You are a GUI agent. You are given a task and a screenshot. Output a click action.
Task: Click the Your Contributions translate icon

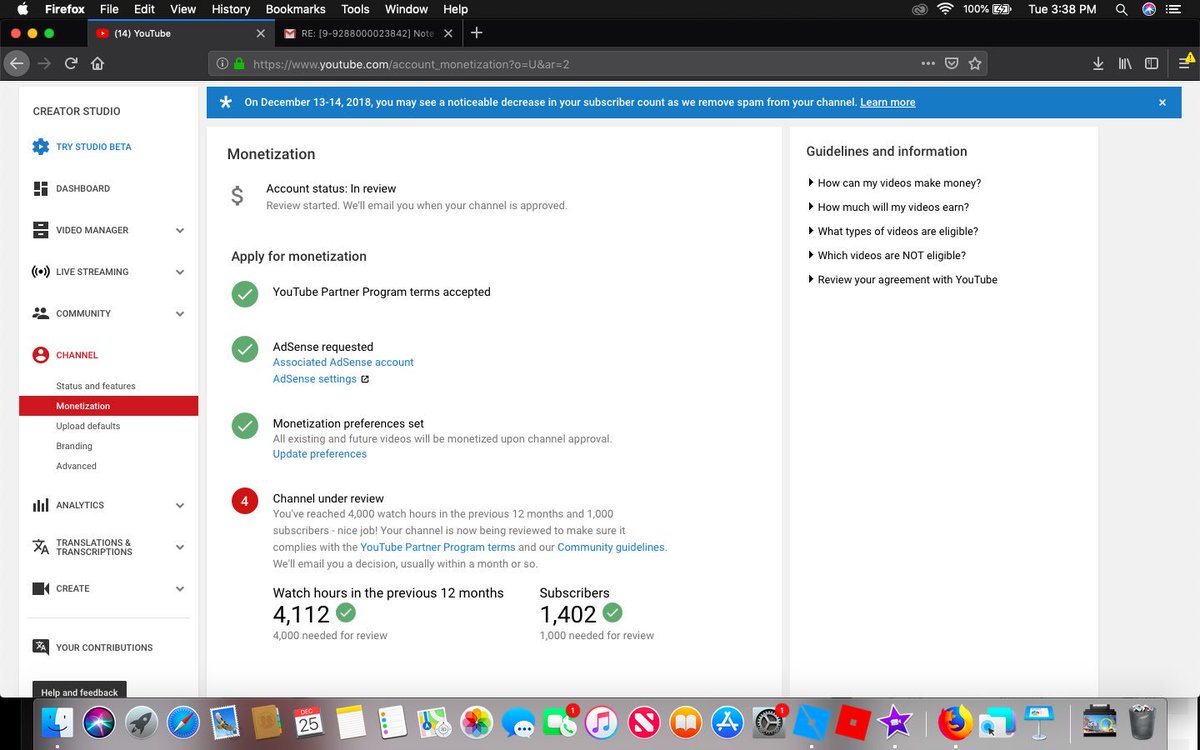(x=40, y=647)
